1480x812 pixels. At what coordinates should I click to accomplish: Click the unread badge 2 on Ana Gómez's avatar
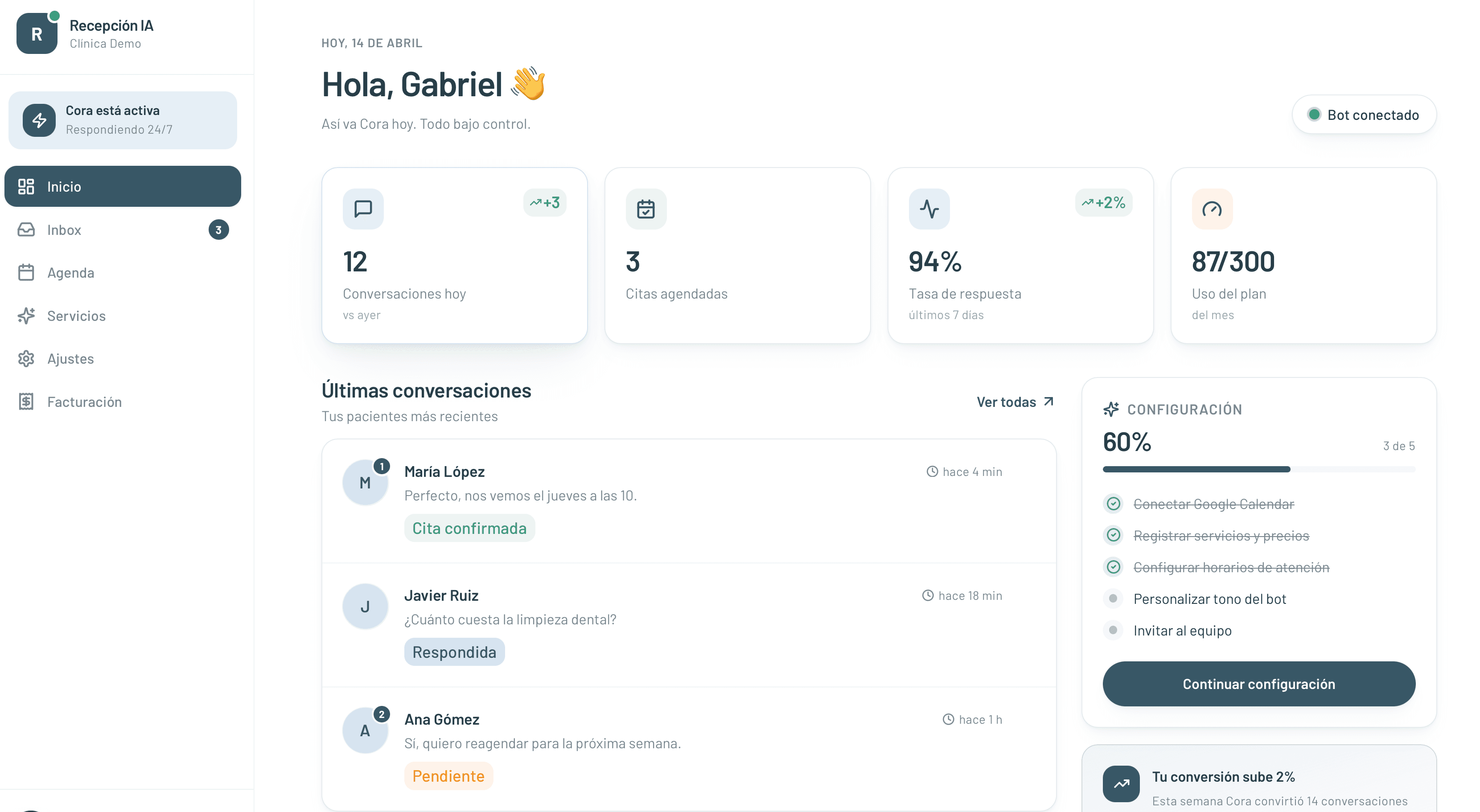382,715
